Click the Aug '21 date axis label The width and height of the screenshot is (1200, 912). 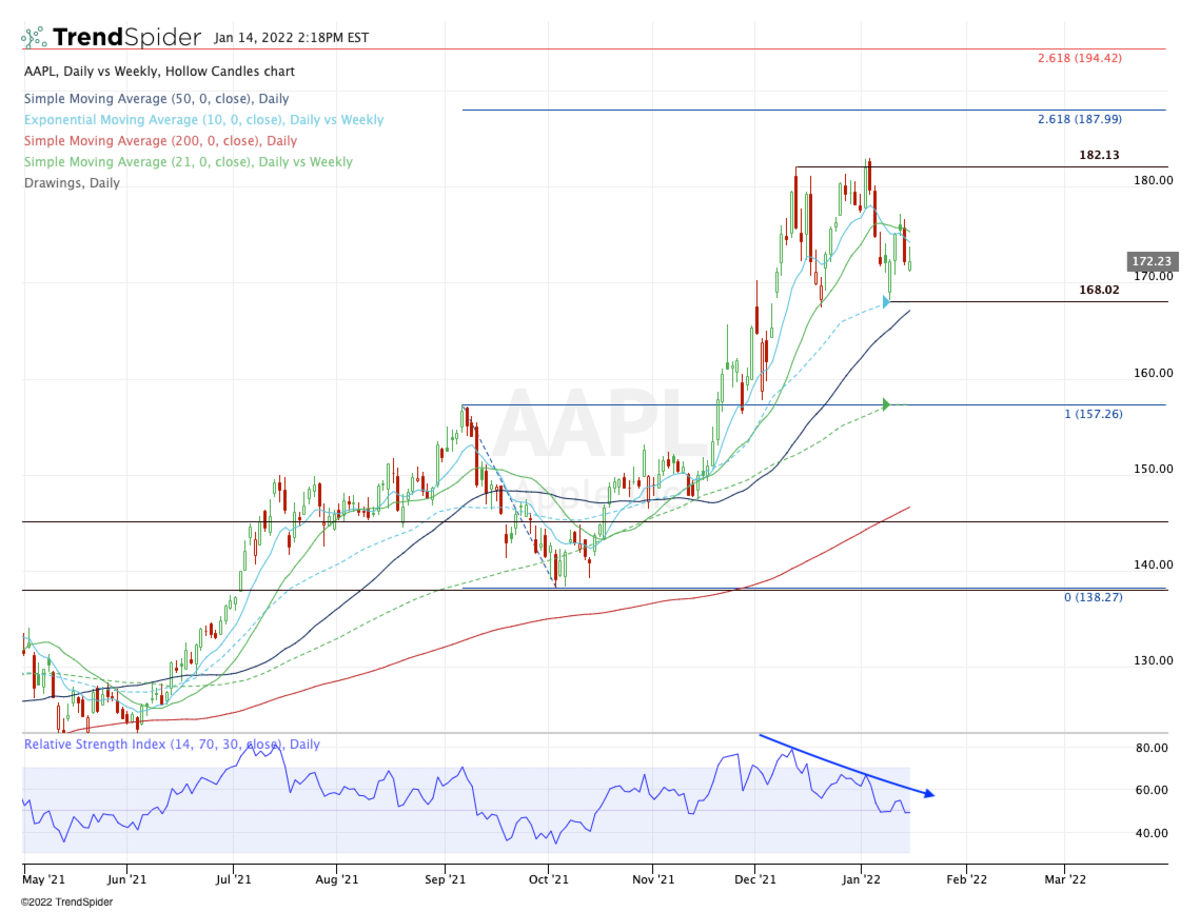click(335, 880)
